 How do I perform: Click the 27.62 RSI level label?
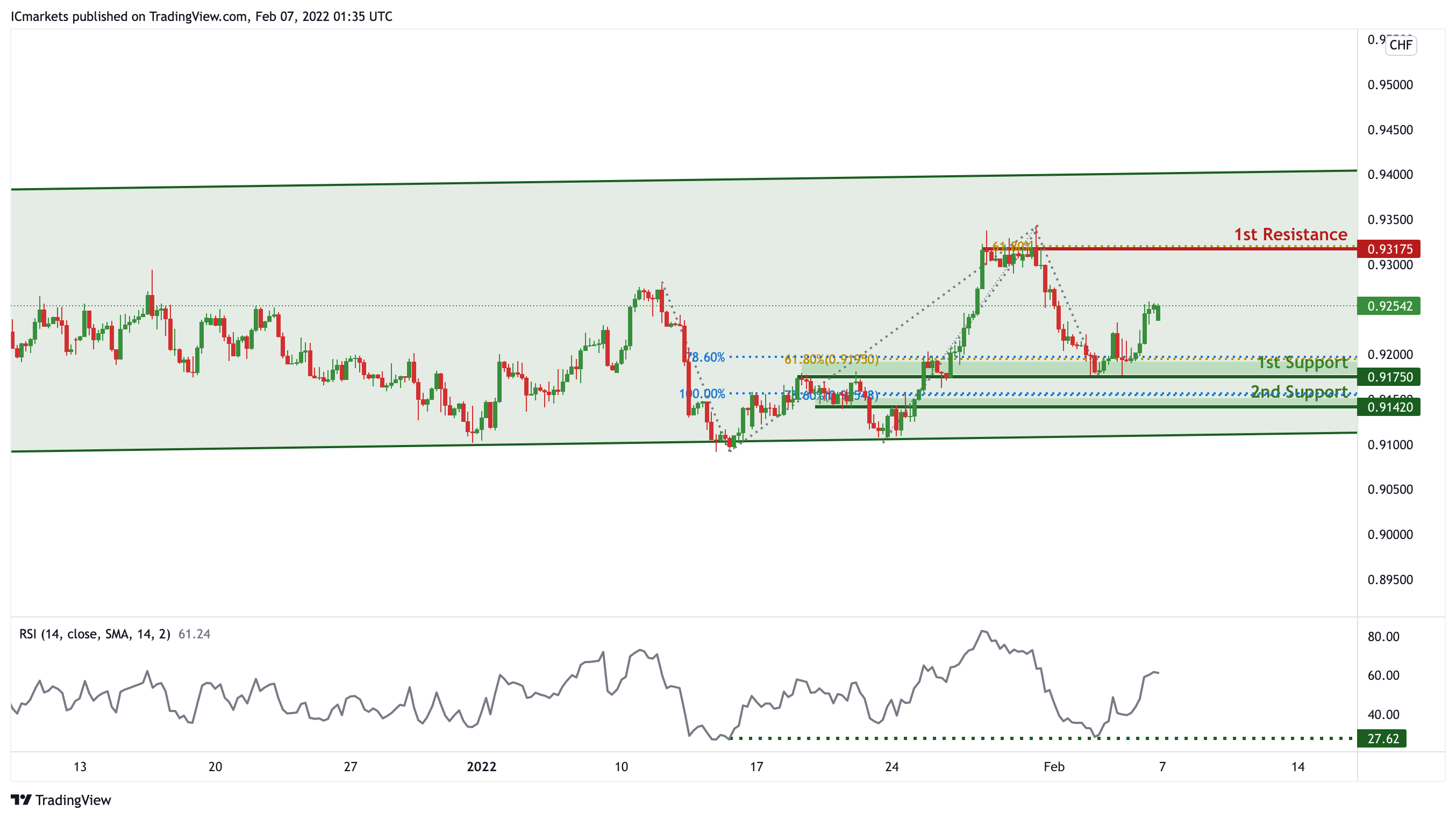(1382, 739)
